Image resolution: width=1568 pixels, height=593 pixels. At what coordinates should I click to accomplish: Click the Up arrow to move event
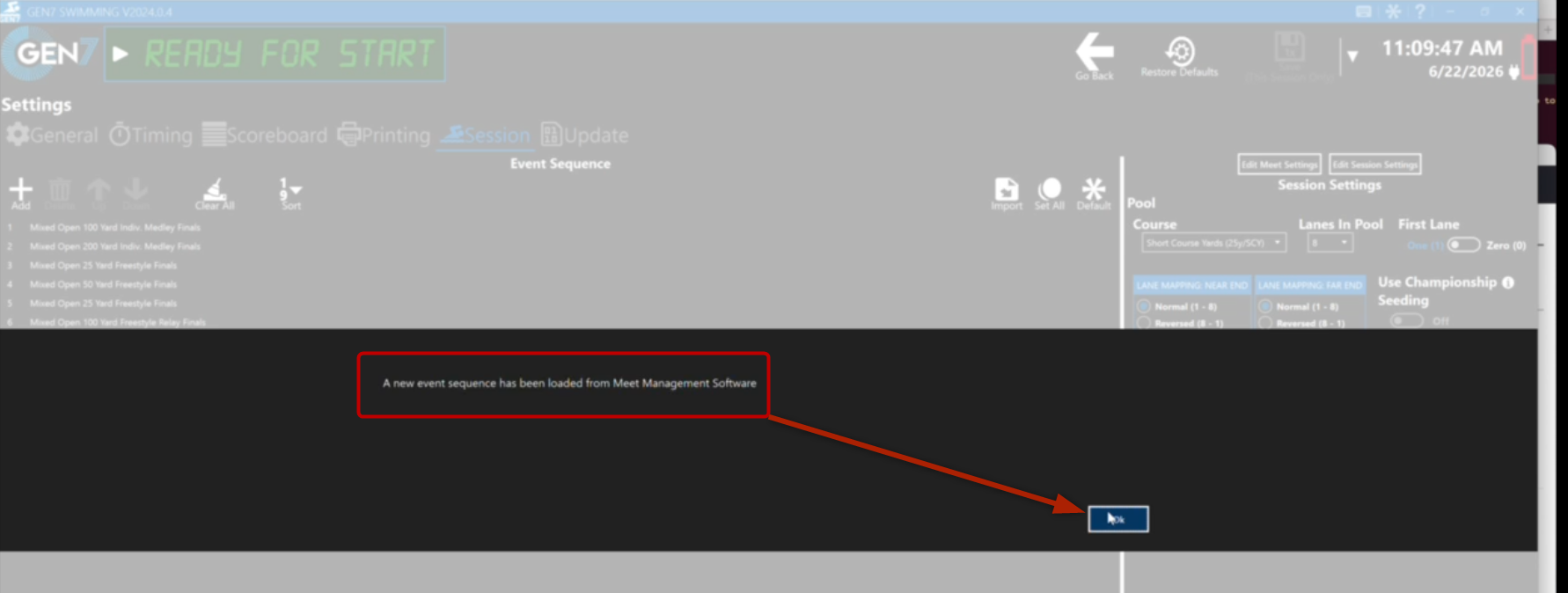point(99,188)
